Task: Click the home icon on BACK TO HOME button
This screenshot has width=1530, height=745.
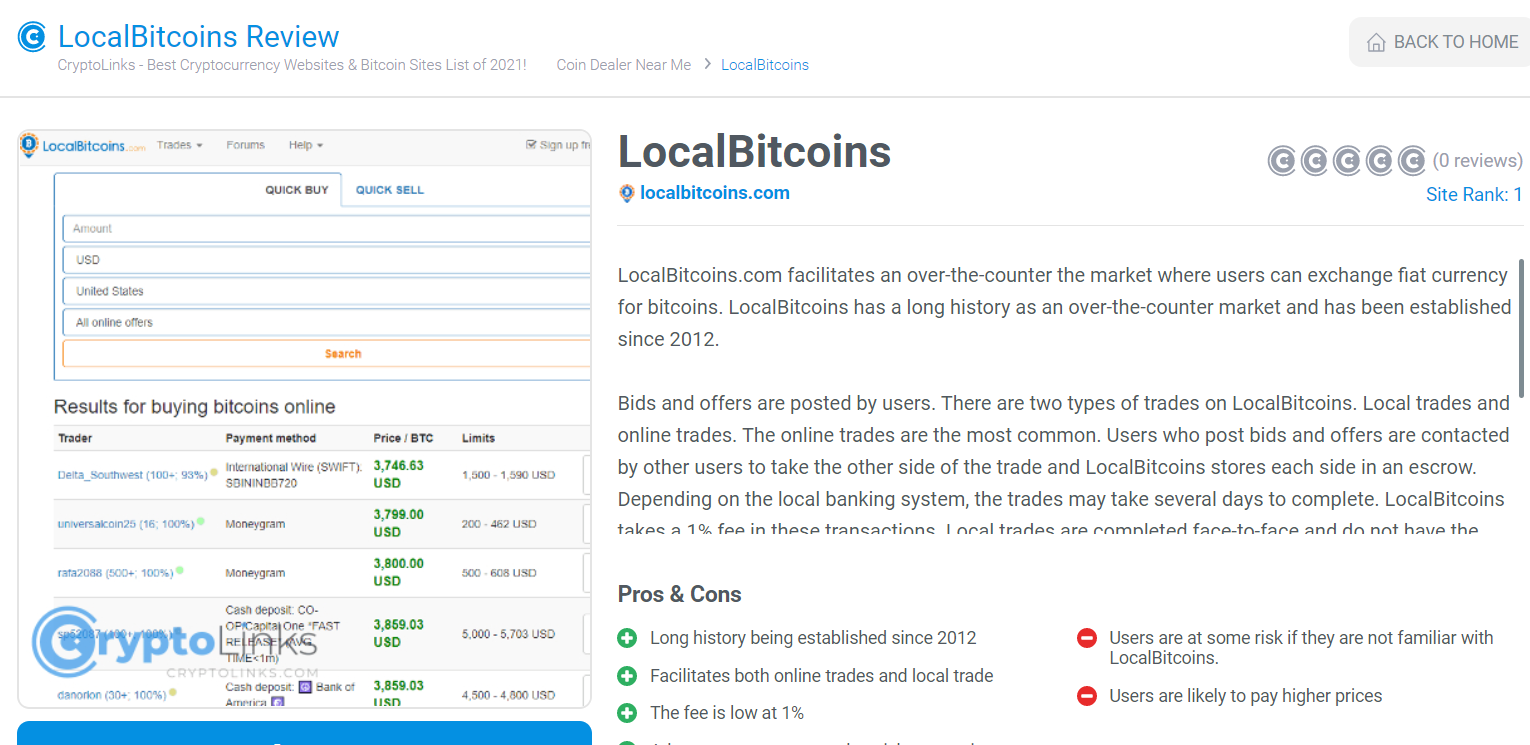Action: tap(1376, 42)
